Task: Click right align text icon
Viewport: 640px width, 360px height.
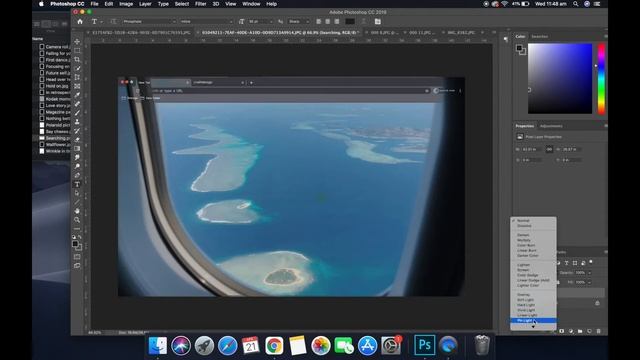Action: pos(337,22)
